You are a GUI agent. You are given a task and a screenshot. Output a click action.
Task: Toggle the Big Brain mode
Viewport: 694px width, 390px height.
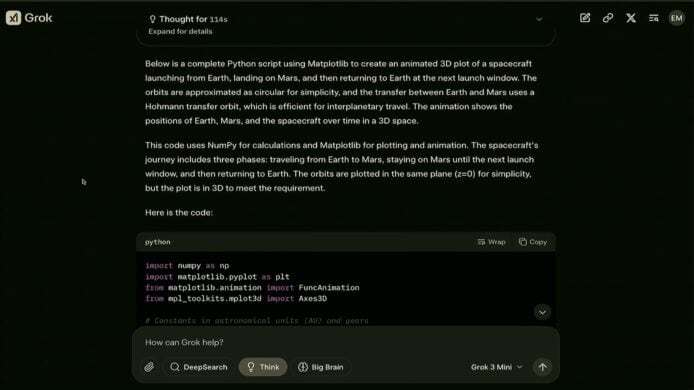point(321,367)
